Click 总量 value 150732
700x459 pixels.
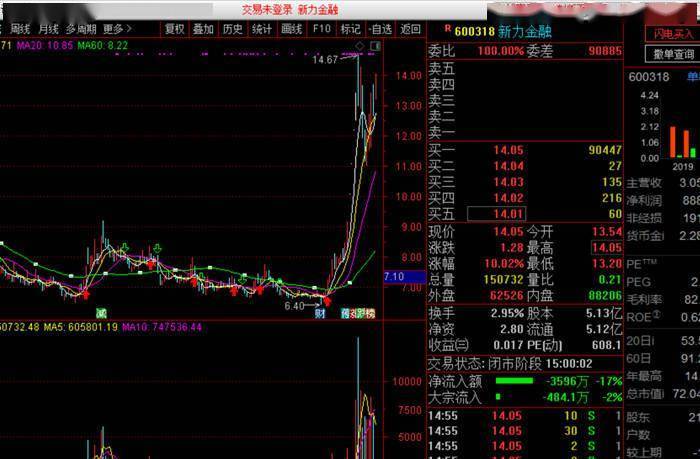click(x=504, y=280)
